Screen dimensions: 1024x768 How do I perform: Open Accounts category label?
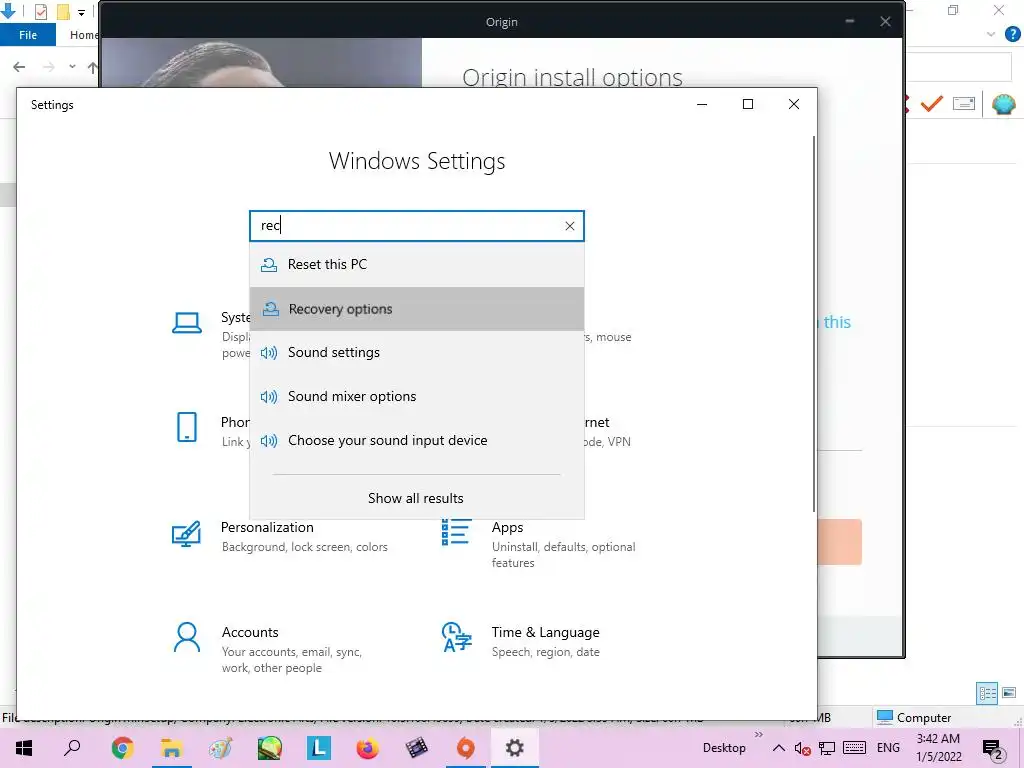[x=250, y=632]
